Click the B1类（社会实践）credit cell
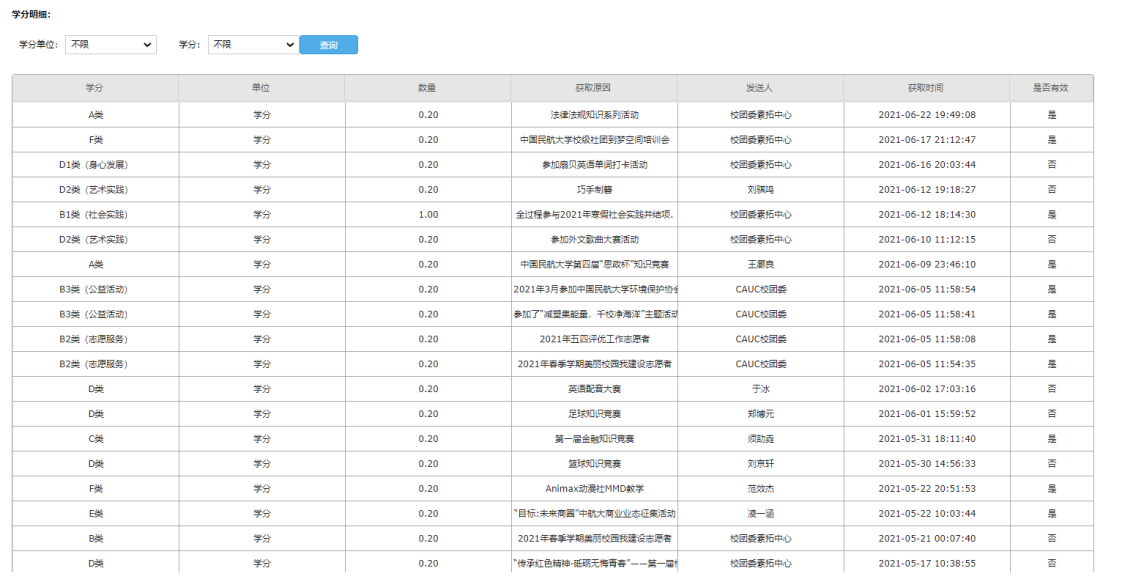The image size is (1123, 579). [95, 215]
